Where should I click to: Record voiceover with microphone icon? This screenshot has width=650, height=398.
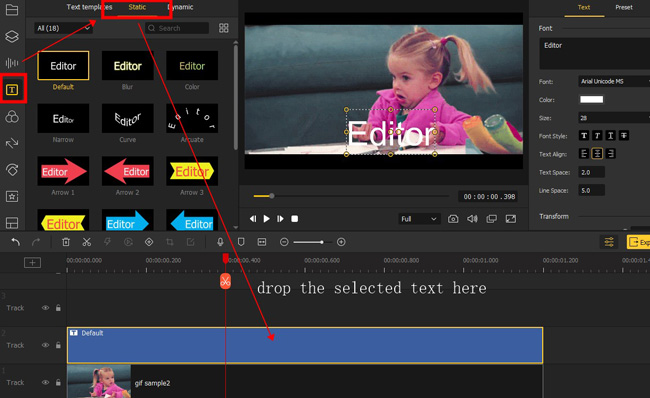(220, 242)
